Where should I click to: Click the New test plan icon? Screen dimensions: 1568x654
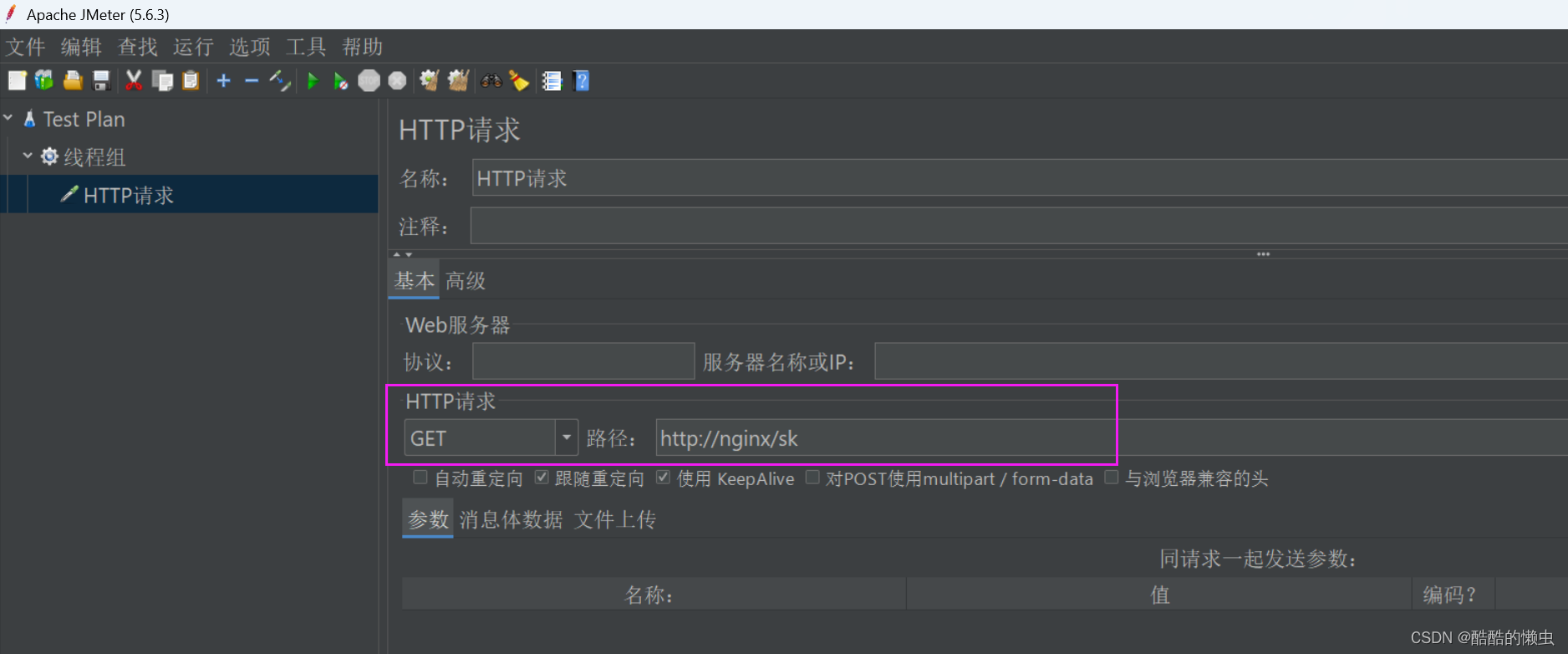17,80
